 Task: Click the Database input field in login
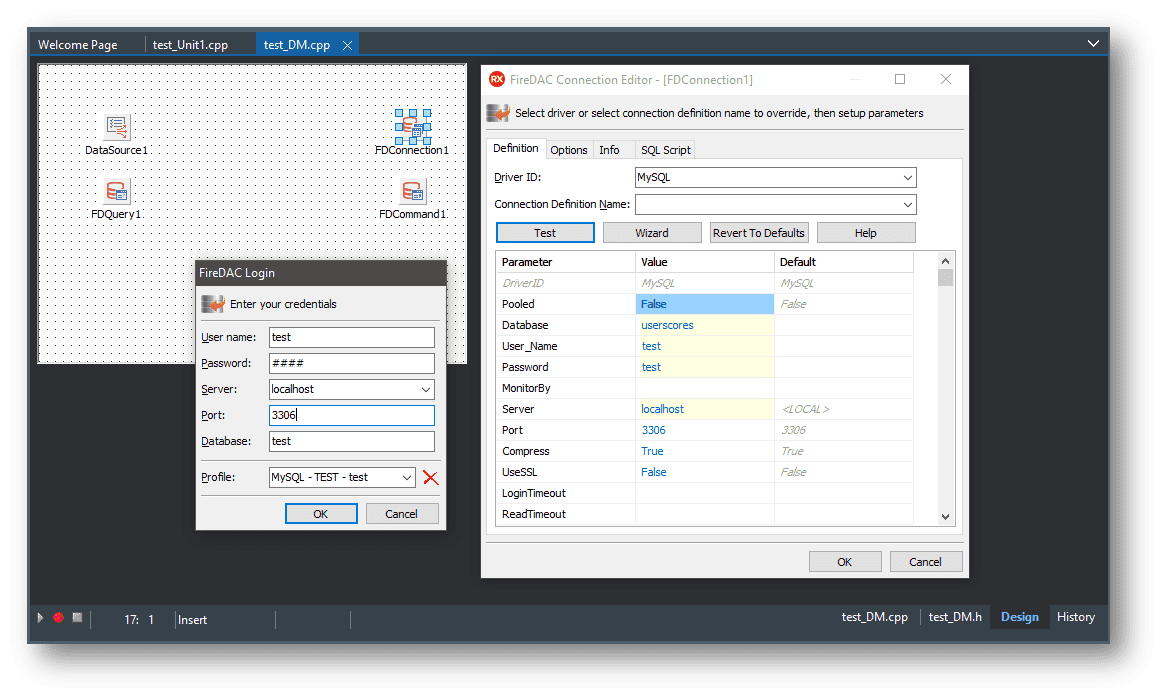351,441
